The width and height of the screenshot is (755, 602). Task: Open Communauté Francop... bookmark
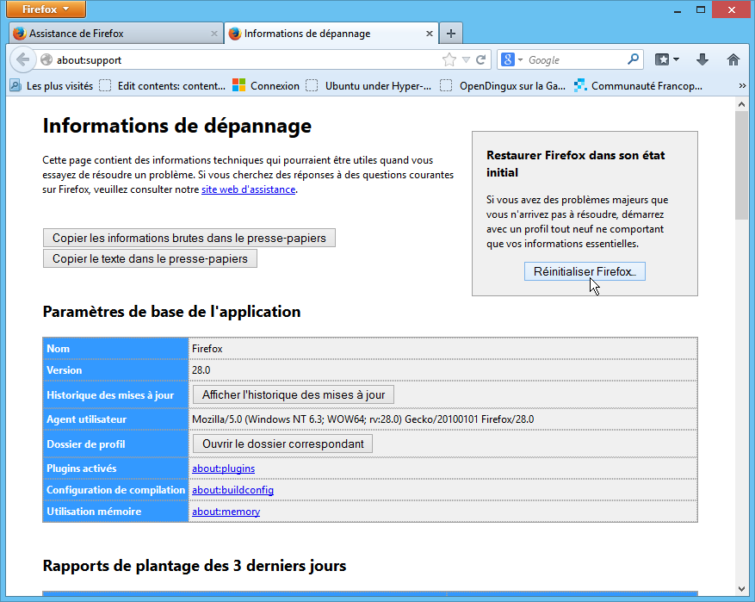[x=638, y=86]
